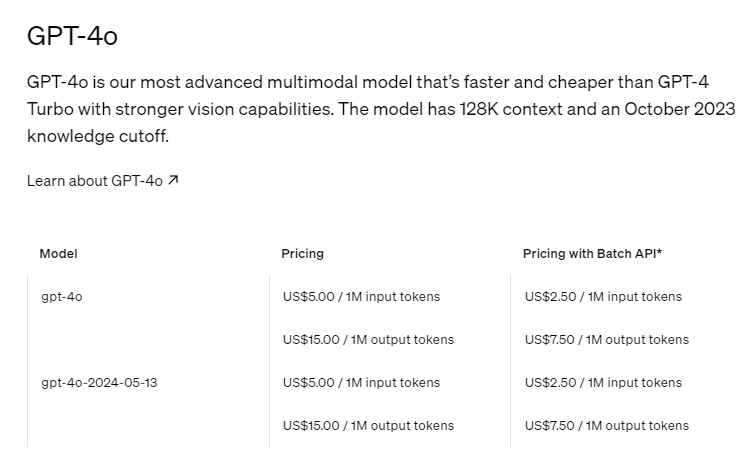Click the asterisk after Batch API header

660,253
